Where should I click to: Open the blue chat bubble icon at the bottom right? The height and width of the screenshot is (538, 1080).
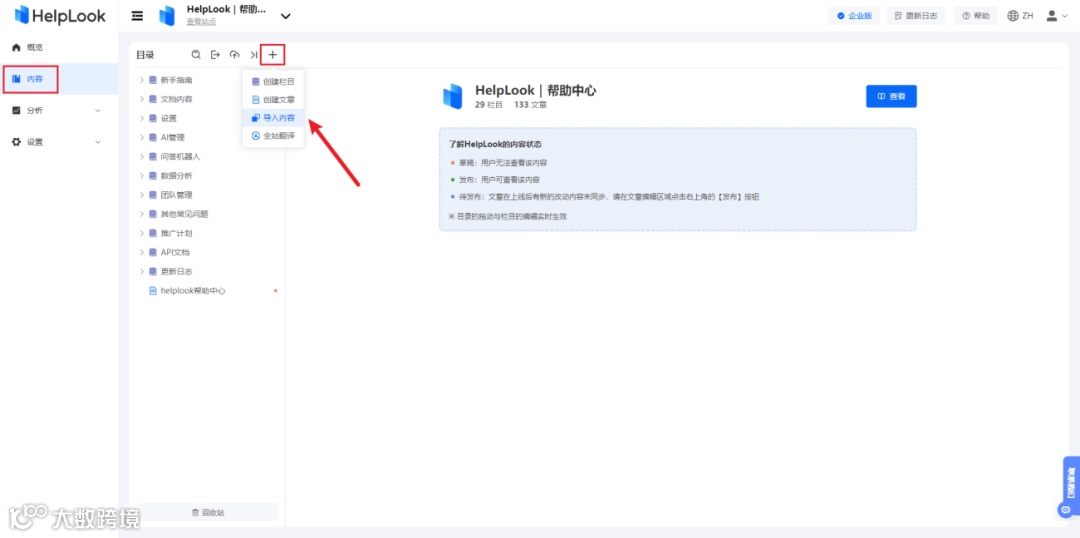[x=1066, y=510]
